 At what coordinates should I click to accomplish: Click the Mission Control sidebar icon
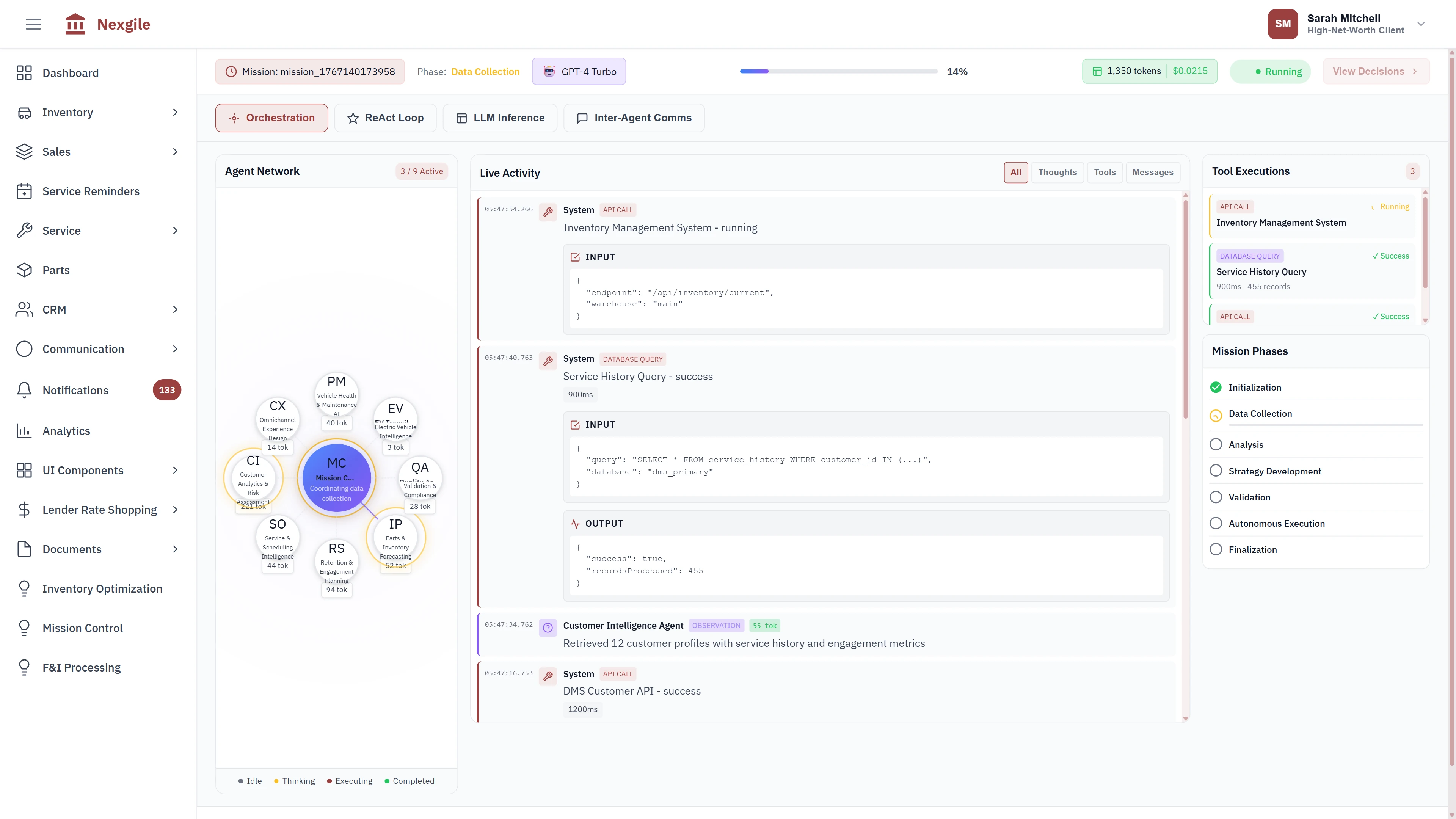pyautogui.click(x=24, y=628)
